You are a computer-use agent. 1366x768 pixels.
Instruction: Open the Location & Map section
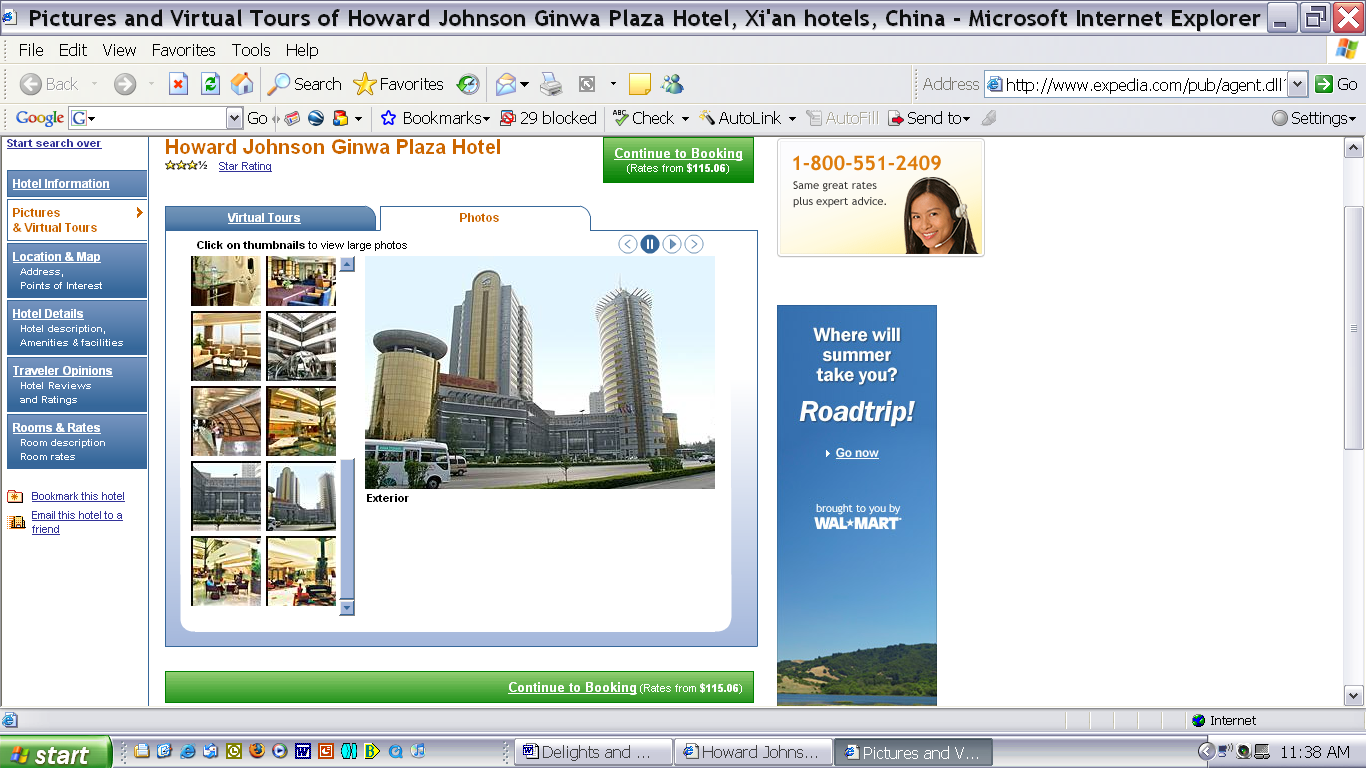click(x=77, y=270)
